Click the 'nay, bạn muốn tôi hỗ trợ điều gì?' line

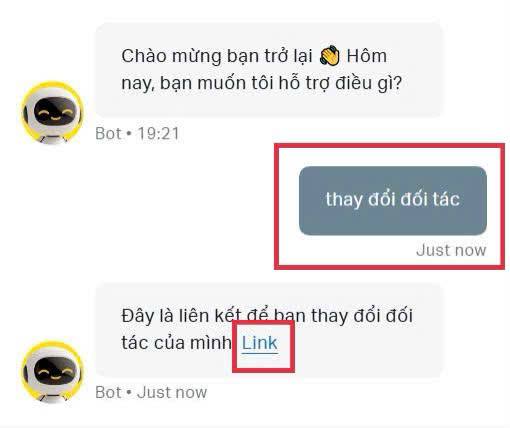pos(262,83)
